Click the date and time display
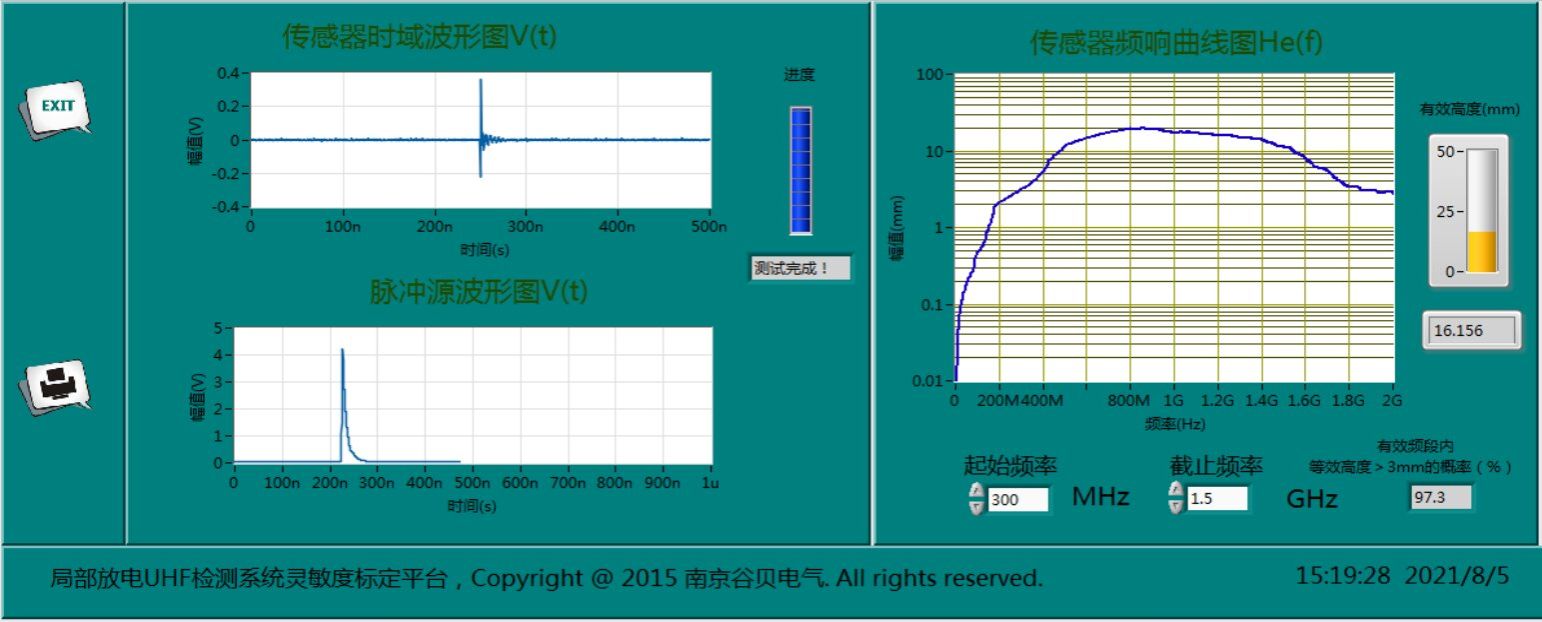The height and width of the screenshot is (622, 1542). tap(1402, 576)
